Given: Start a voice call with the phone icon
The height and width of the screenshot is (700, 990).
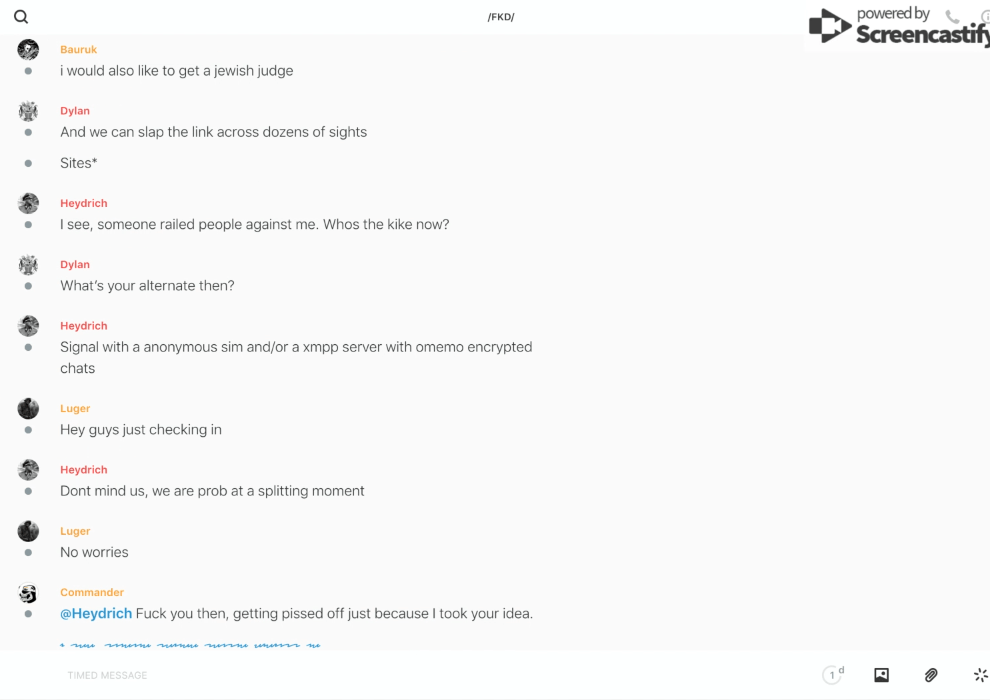Looking at the screenshot, I should (x=952, y=17).
